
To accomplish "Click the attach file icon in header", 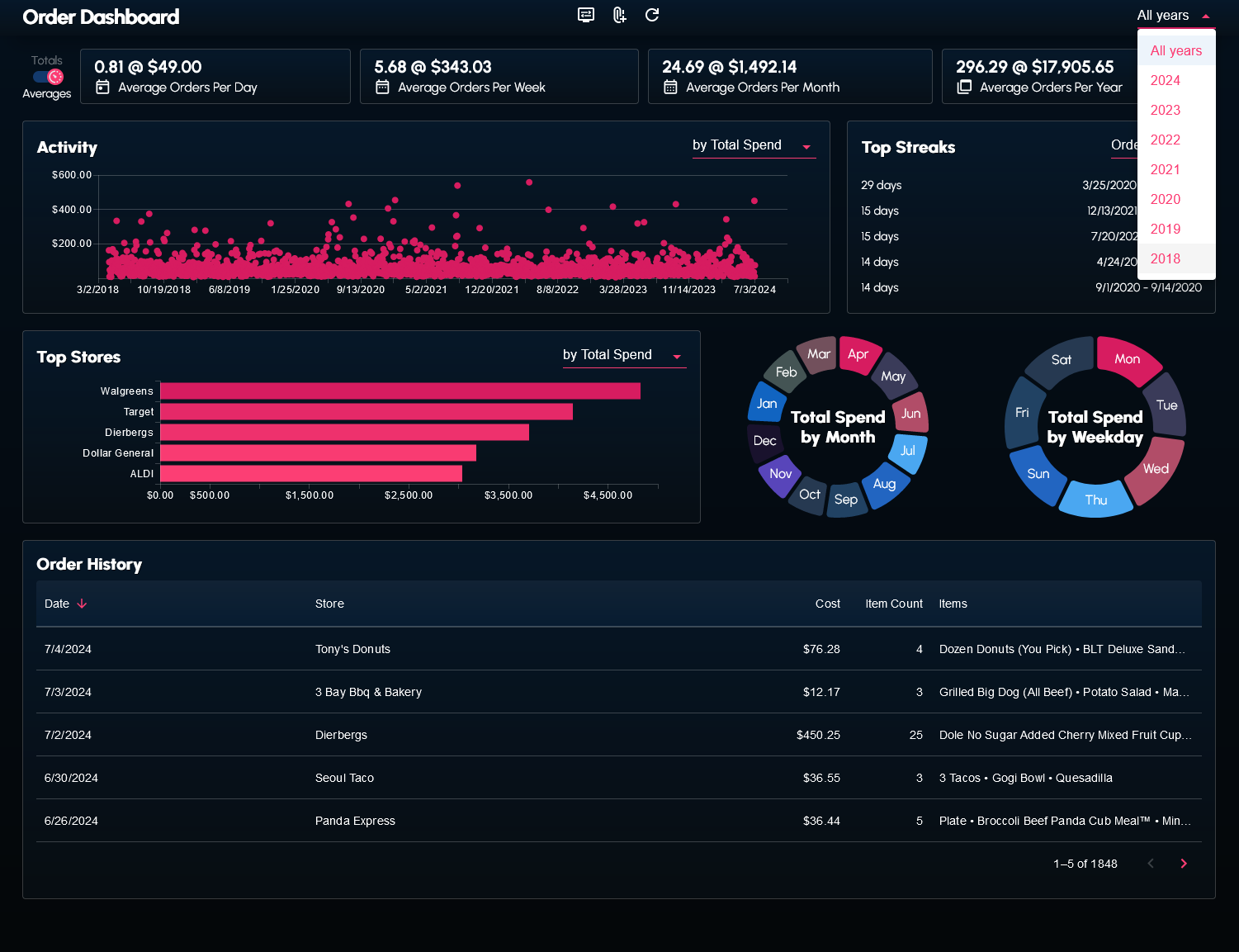I will pos(619,15).
